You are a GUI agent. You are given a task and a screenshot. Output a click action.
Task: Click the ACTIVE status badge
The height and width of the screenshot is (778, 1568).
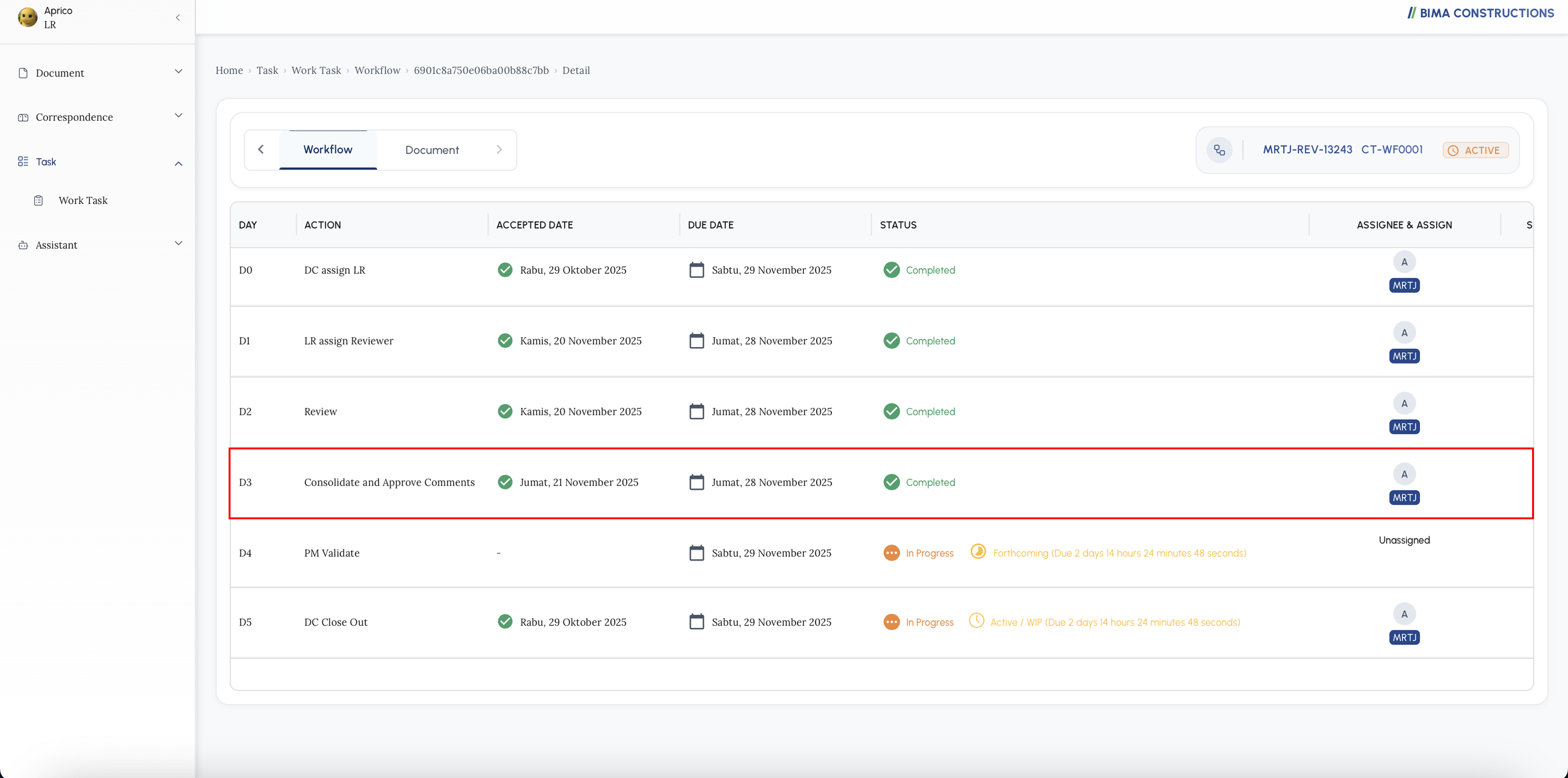(1475, 150)
